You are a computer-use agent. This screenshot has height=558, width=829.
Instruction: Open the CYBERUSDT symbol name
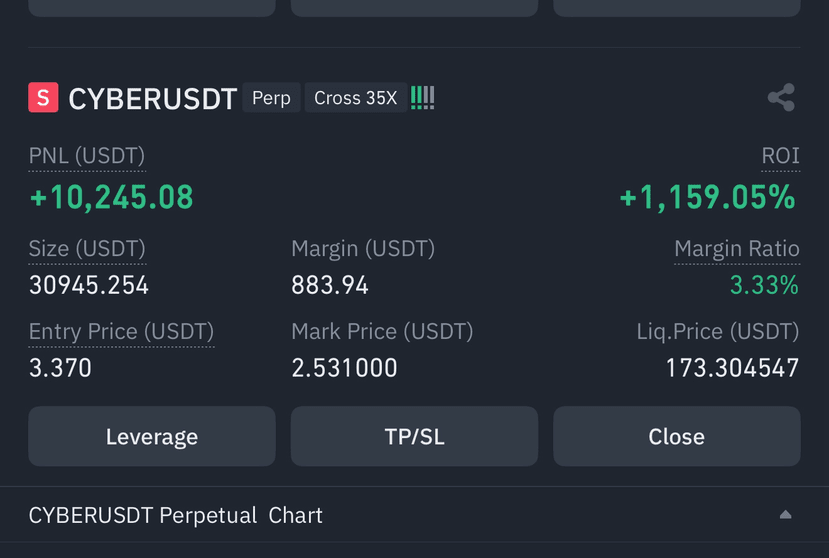coord(153,99)
